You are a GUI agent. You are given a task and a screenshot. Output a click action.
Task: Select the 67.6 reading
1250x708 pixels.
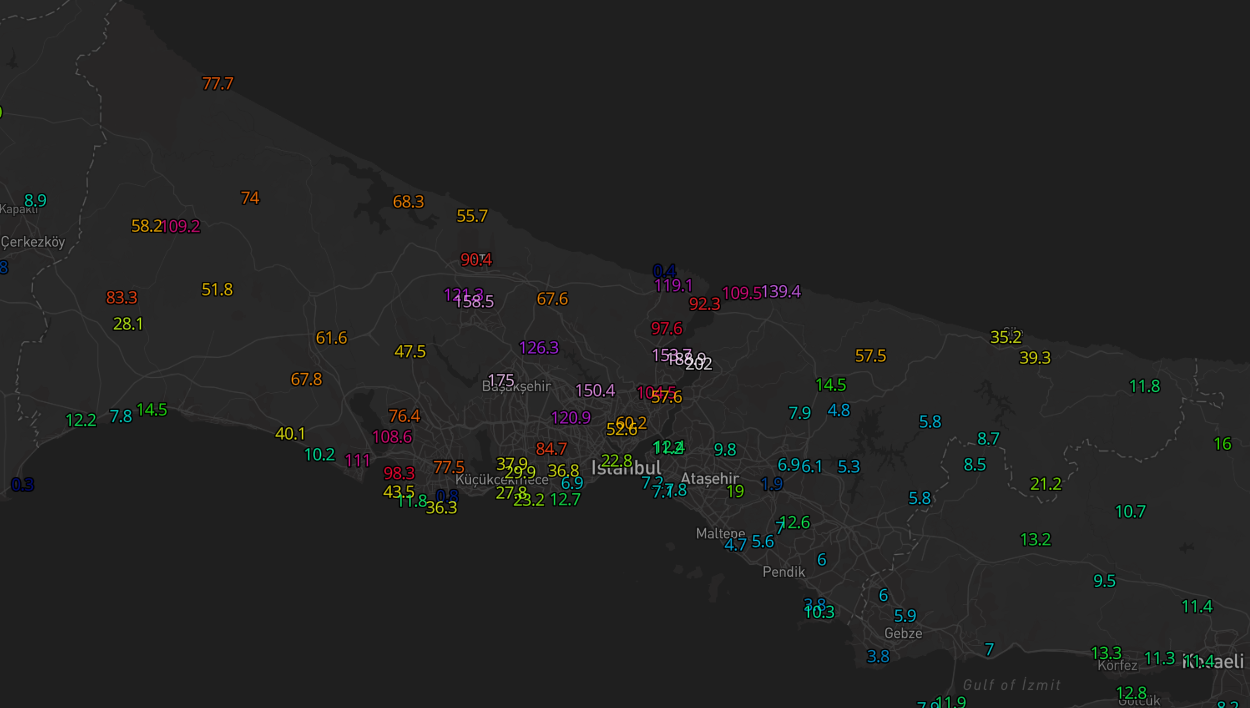pyautogui.click(x=552, y=299)
